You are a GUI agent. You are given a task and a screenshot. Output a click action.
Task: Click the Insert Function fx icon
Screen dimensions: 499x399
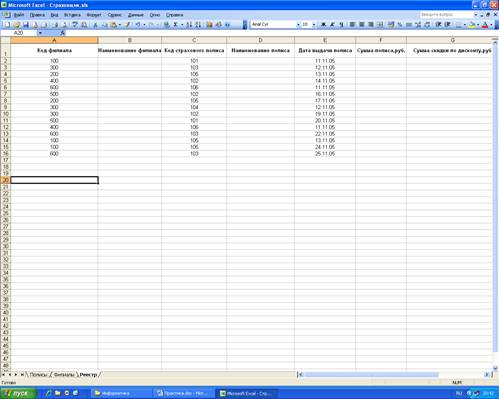62,33
